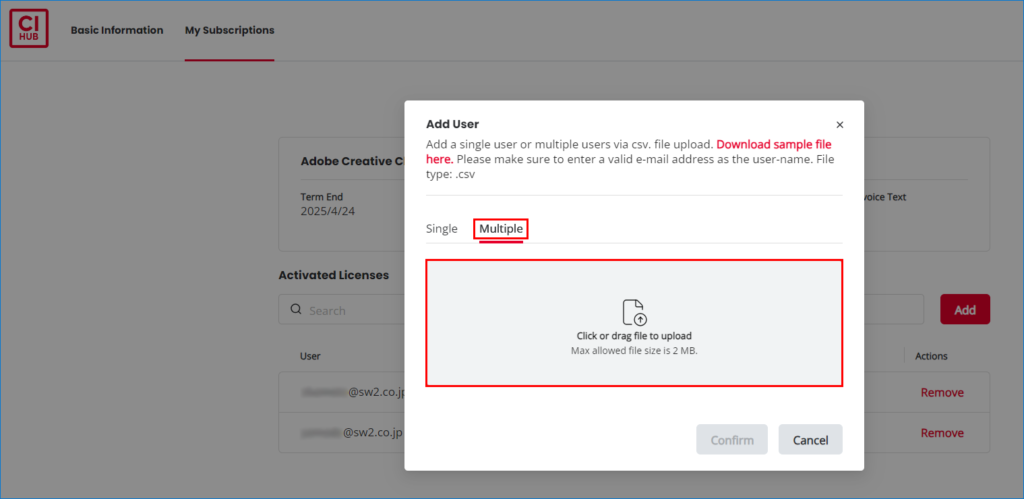Select the first user's email address row
Viewport: 1024px width, 499px height.
coord(352,393)
